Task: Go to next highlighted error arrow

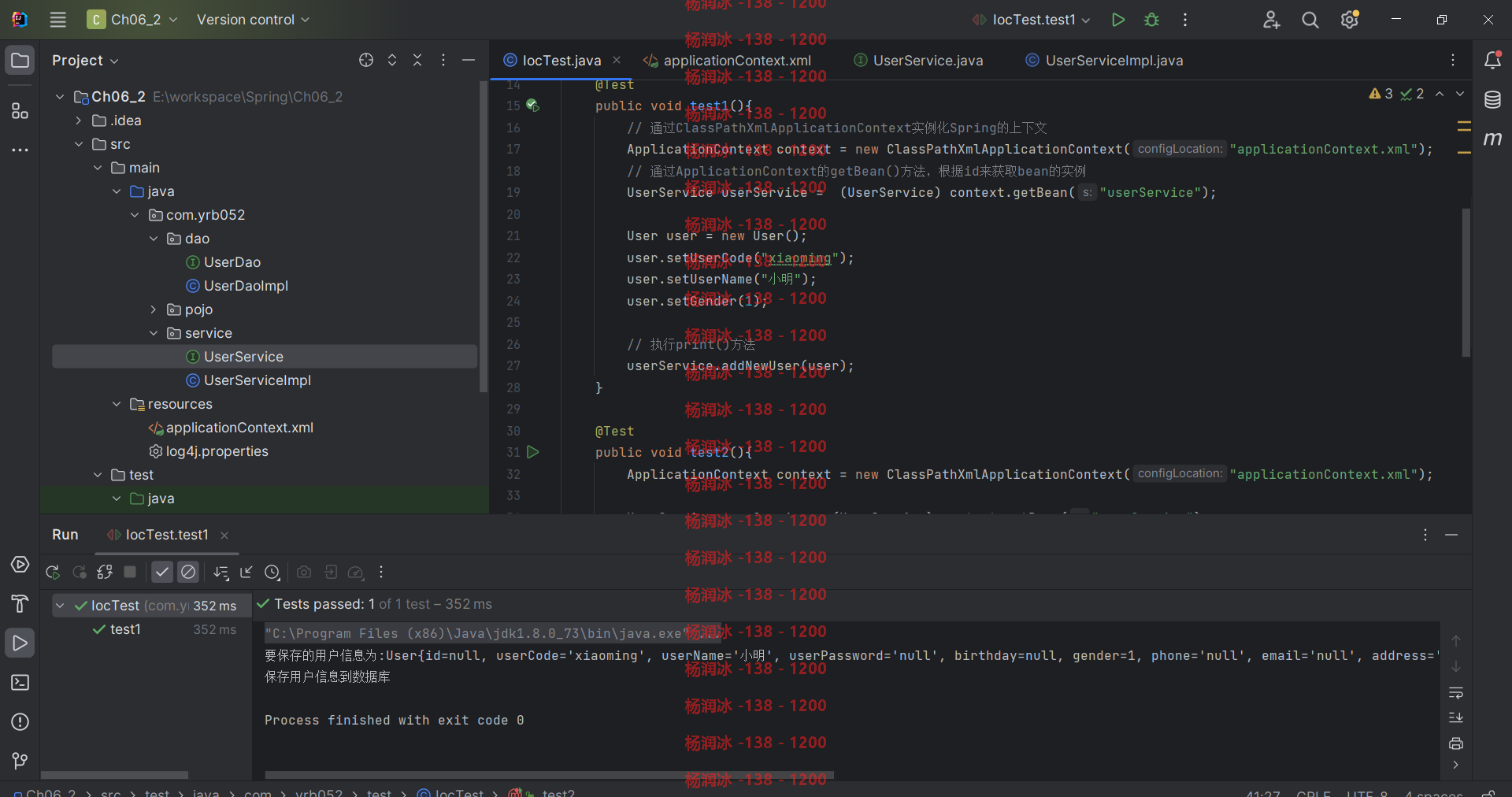Action: pos(1460,94)
